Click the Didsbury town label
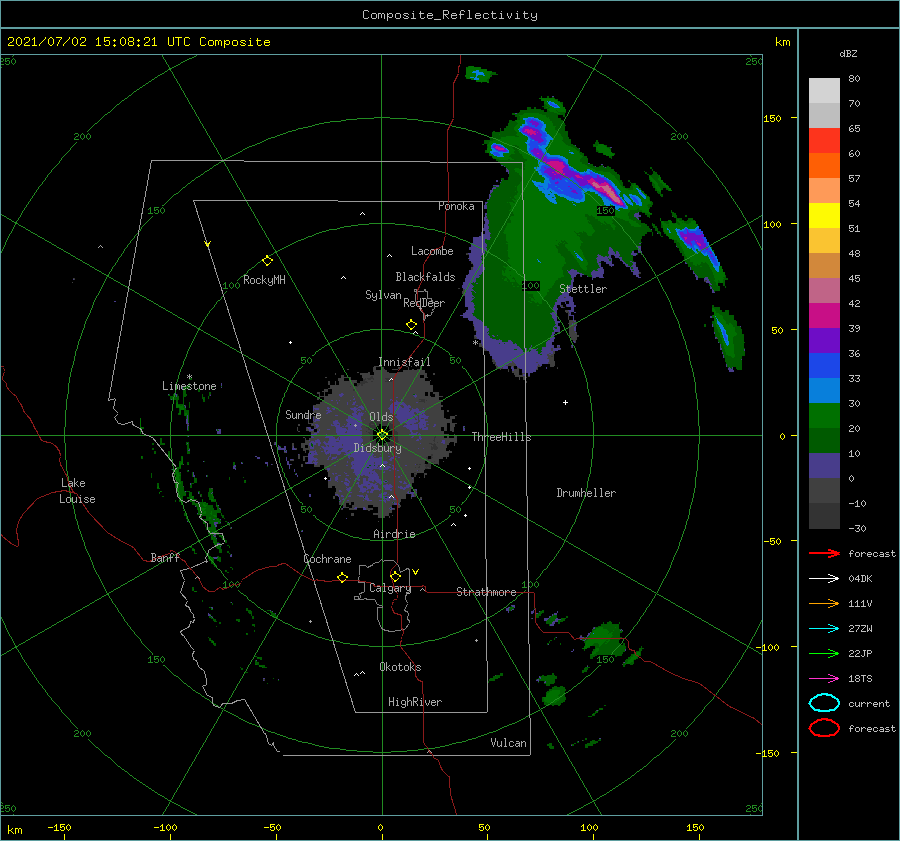 pos(378,448)
